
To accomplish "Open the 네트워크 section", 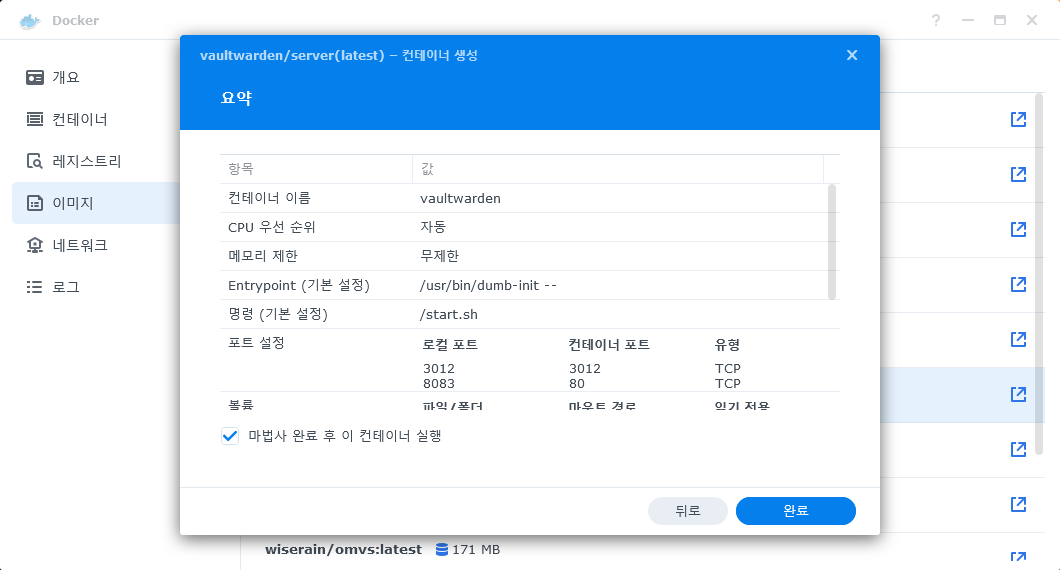I will point(95,245).
